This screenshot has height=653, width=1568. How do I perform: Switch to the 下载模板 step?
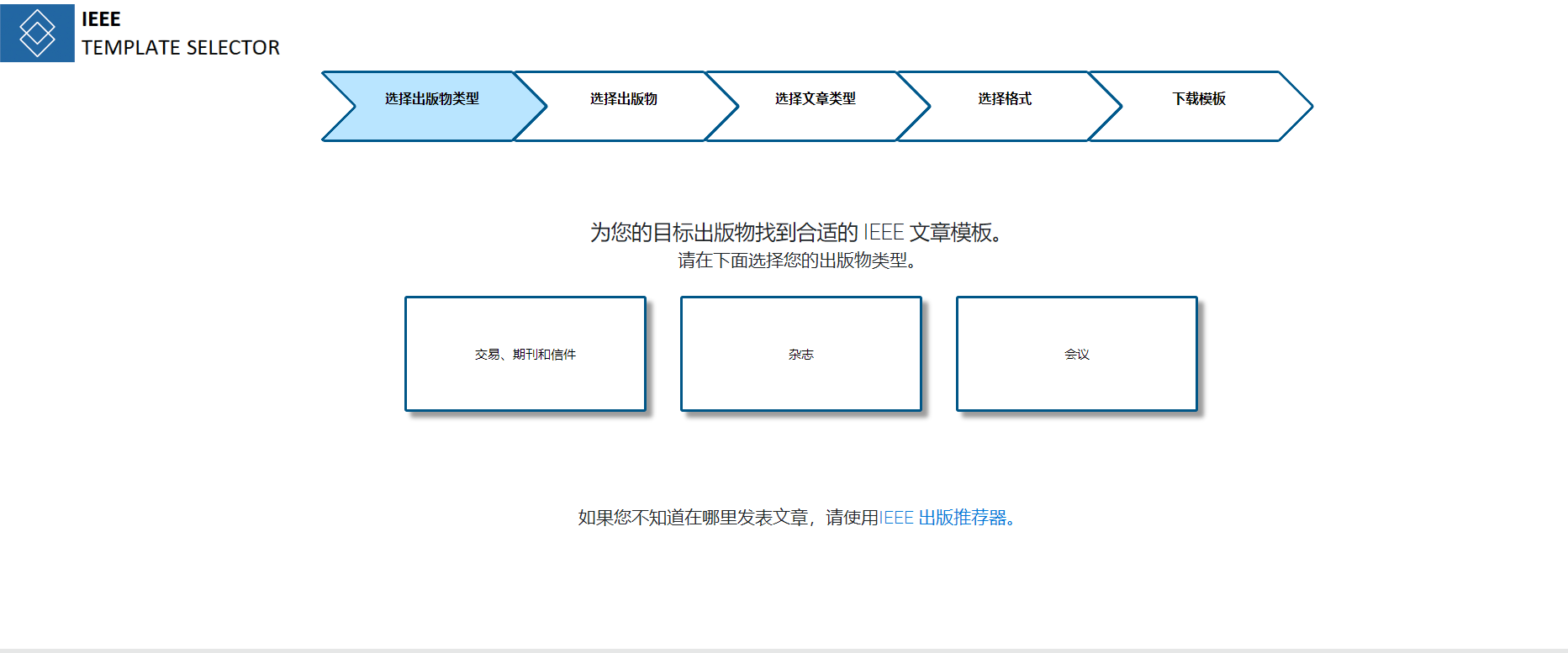[x=1199, y=106]
